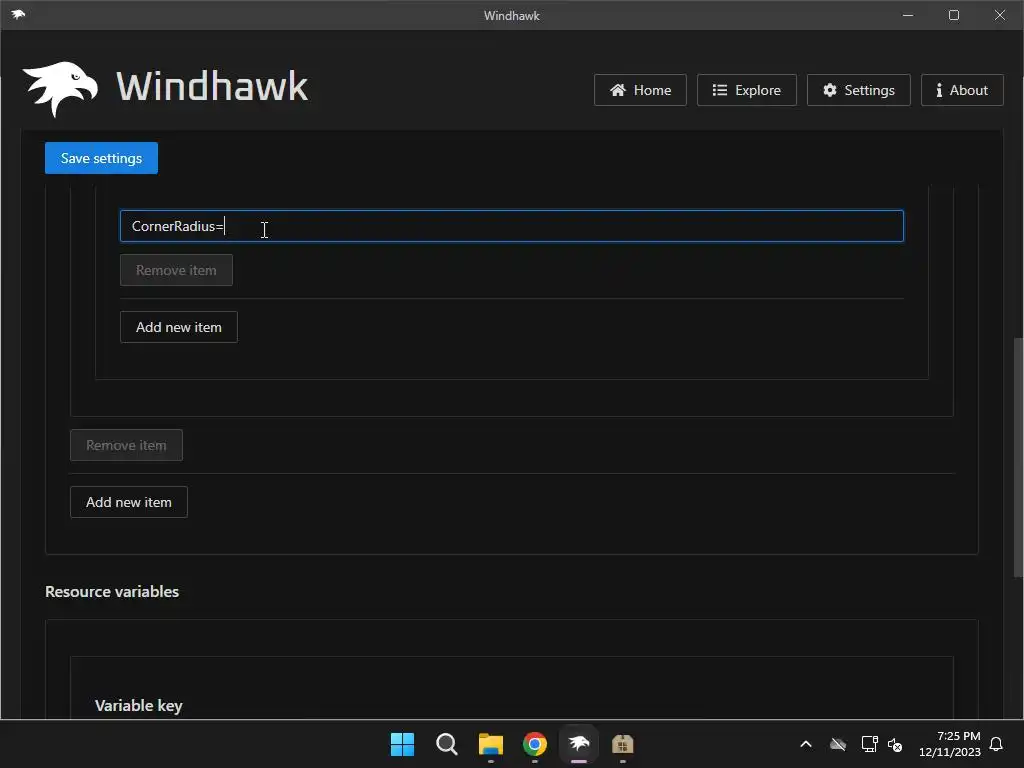Screen dimensions: 1024x768
Task: Click the muted volume tray icon
Action: [x=895, y=744]
